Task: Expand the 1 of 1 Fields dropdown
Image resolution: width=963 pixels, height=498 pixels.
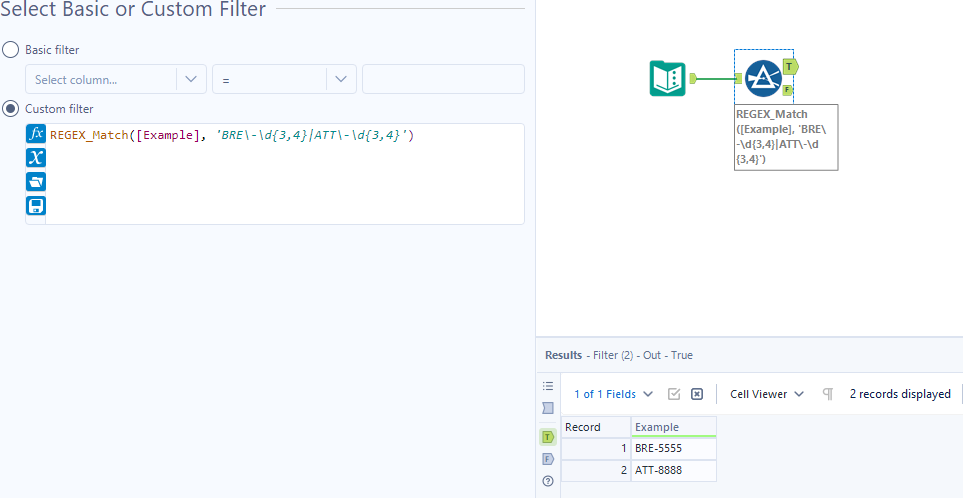Action: 614,394
